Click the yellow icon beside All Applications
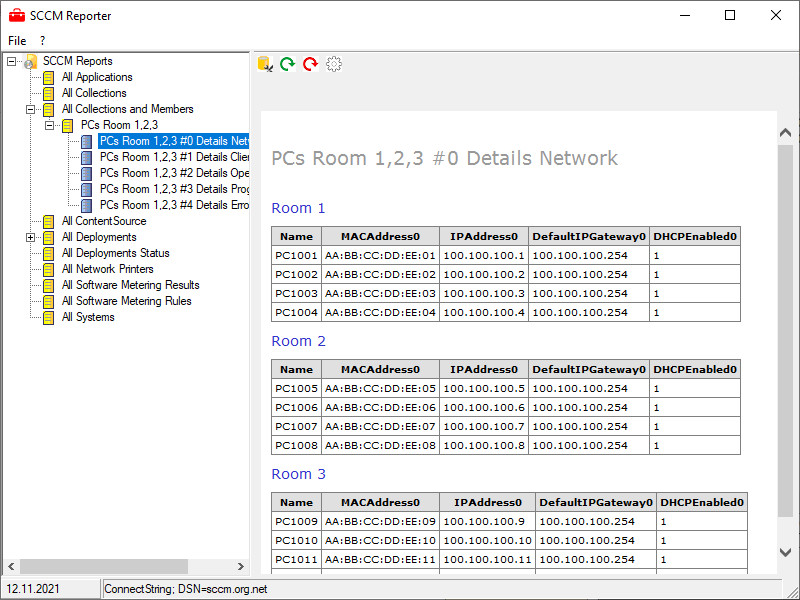This screenshot has height=600, width=800. pyautogui.click(x=48, y=78)
